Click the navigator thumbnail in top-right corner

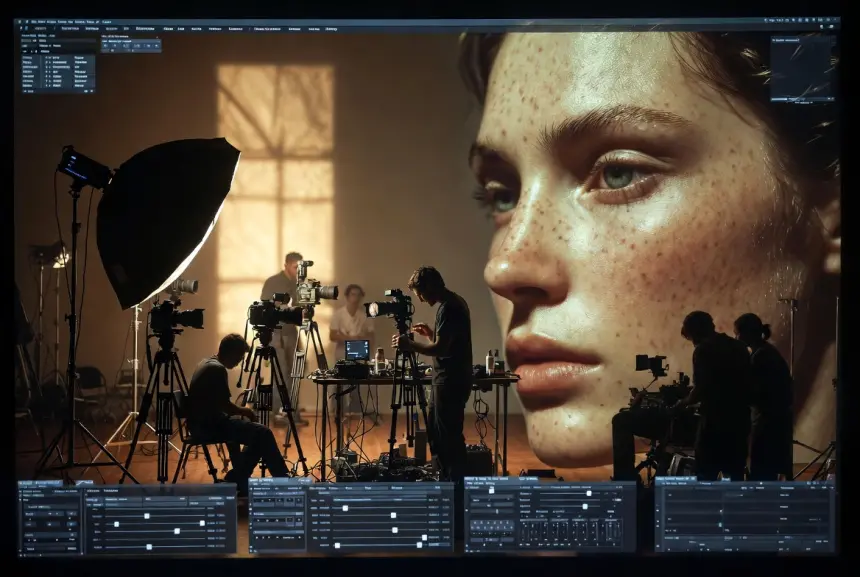tap(802, 68)
